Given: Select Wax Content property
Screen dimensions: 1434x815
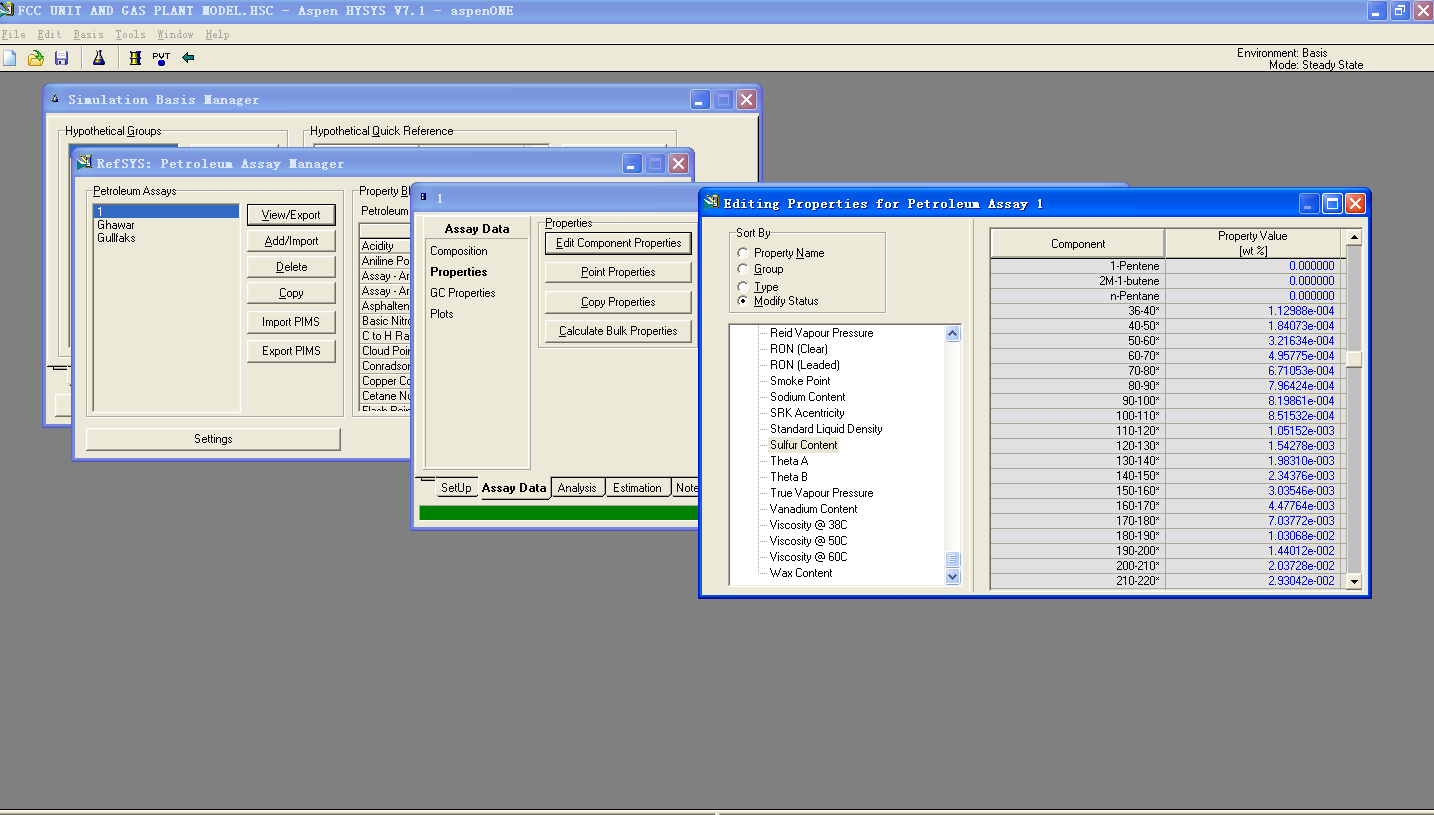Looking at the screenshot, I should point(801,573).
